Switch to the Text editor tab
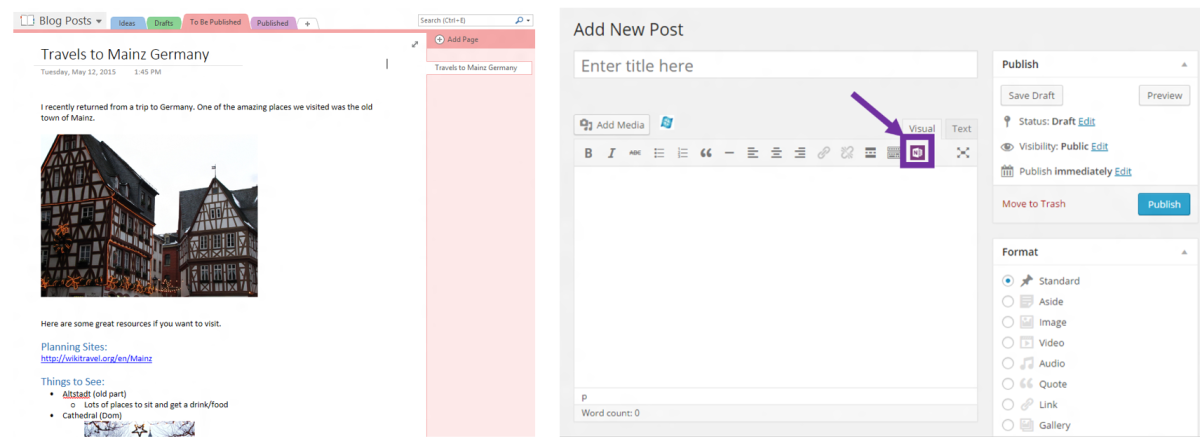1200x441 pixels. coord(960,128)
